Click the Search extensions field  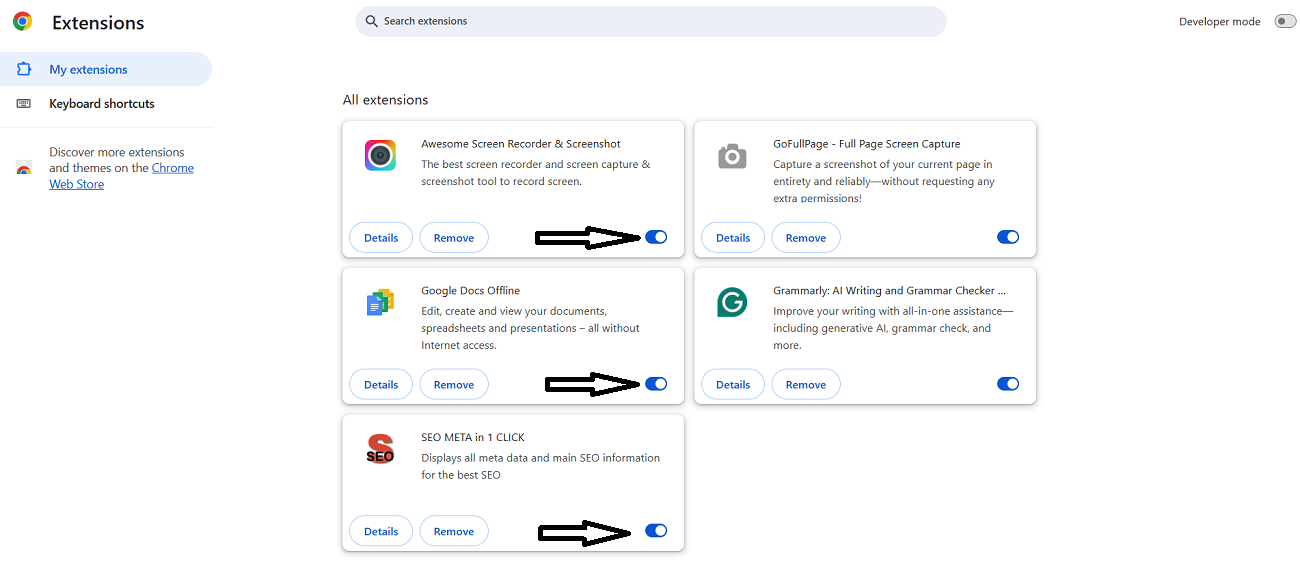[x=651, y=21]
